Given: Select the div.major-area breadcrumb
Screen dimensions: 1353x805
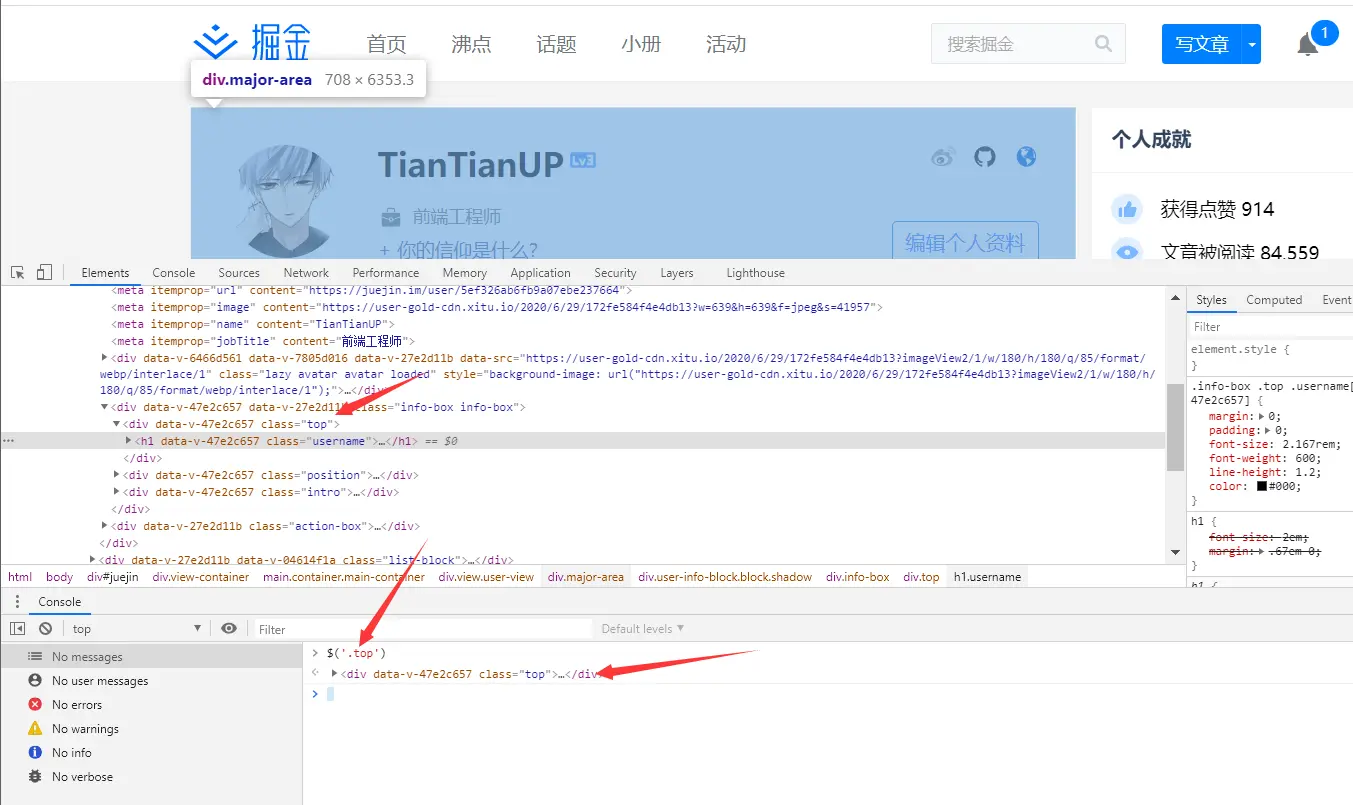Looking at the screenshot, I should point(586,577).
